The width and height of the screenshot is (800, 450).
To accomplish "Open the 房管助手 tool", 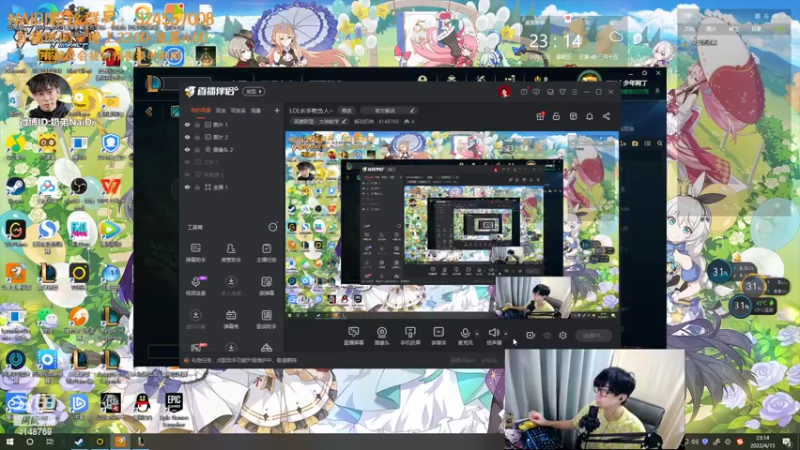I will [231, 253].
